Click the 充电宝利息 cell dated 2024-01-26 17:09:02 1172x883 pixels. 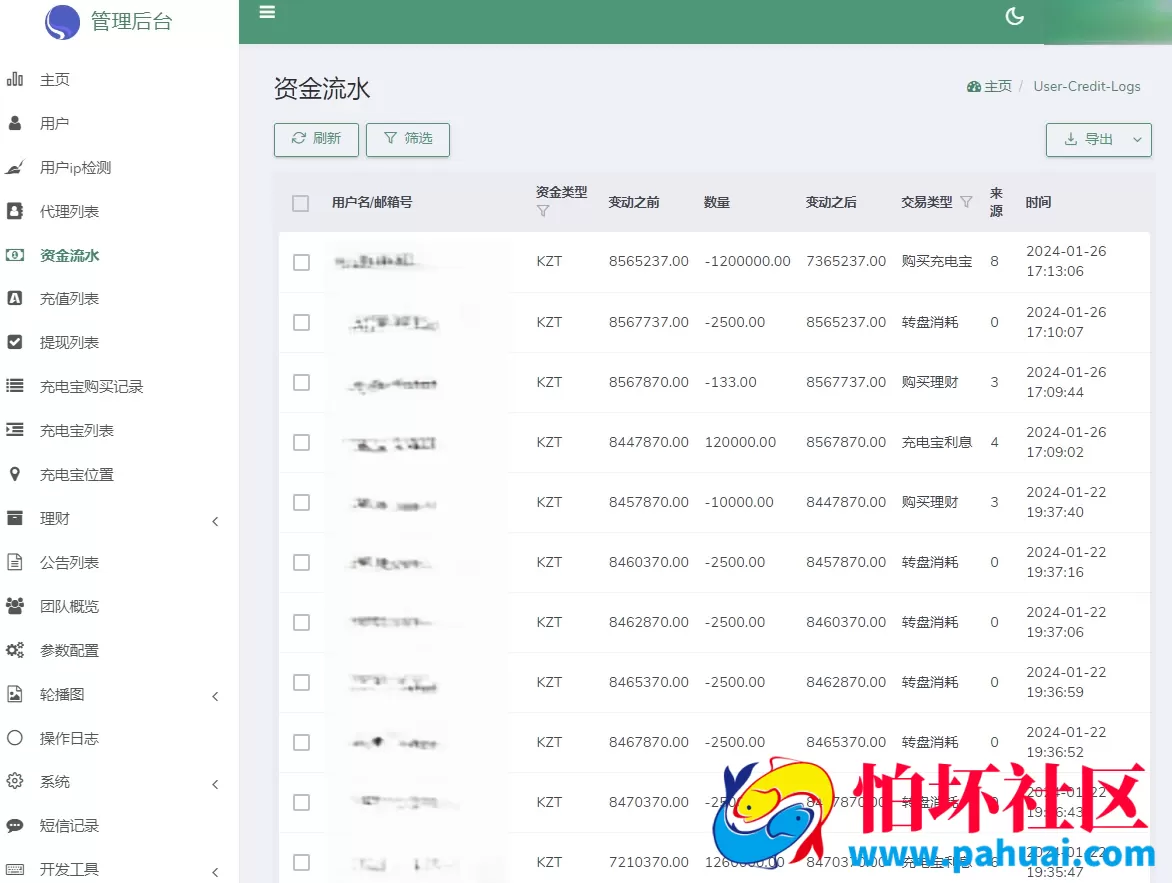click(x=937, y=442)
